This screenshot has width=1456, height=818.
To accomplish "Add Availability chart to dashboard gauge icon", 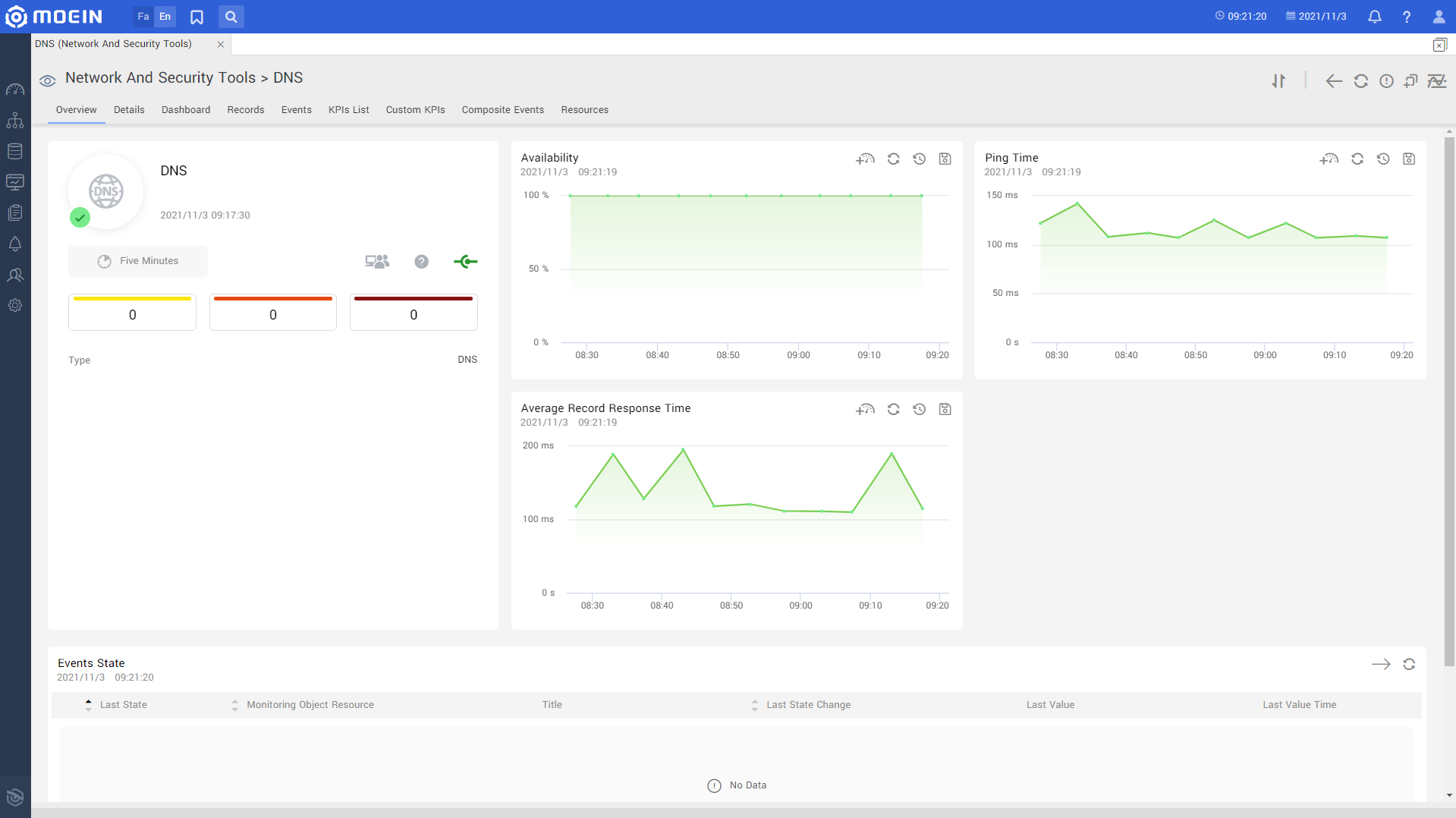I will 866,159.
